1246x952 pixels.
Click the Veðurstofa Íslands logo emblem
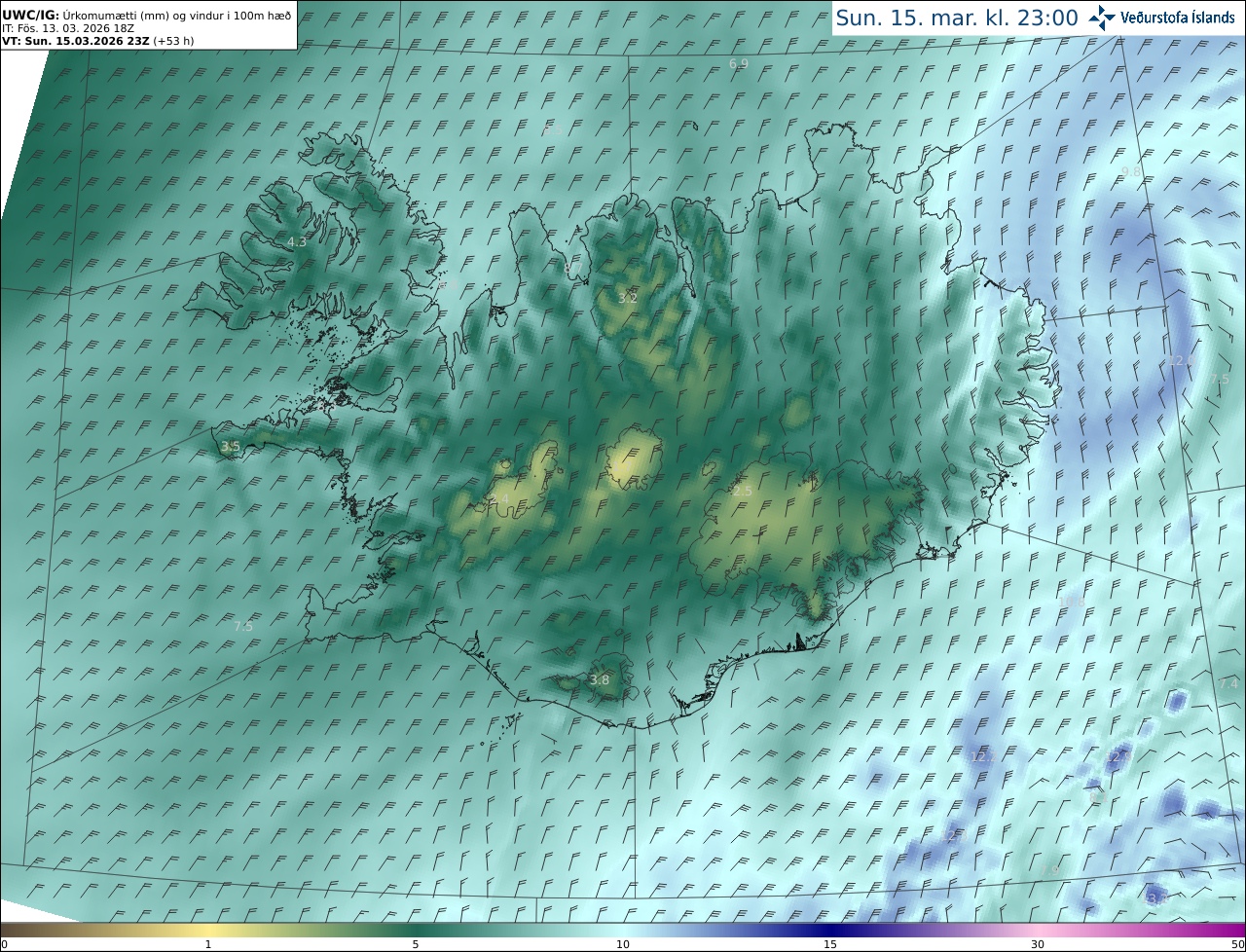coord(1101,17)
